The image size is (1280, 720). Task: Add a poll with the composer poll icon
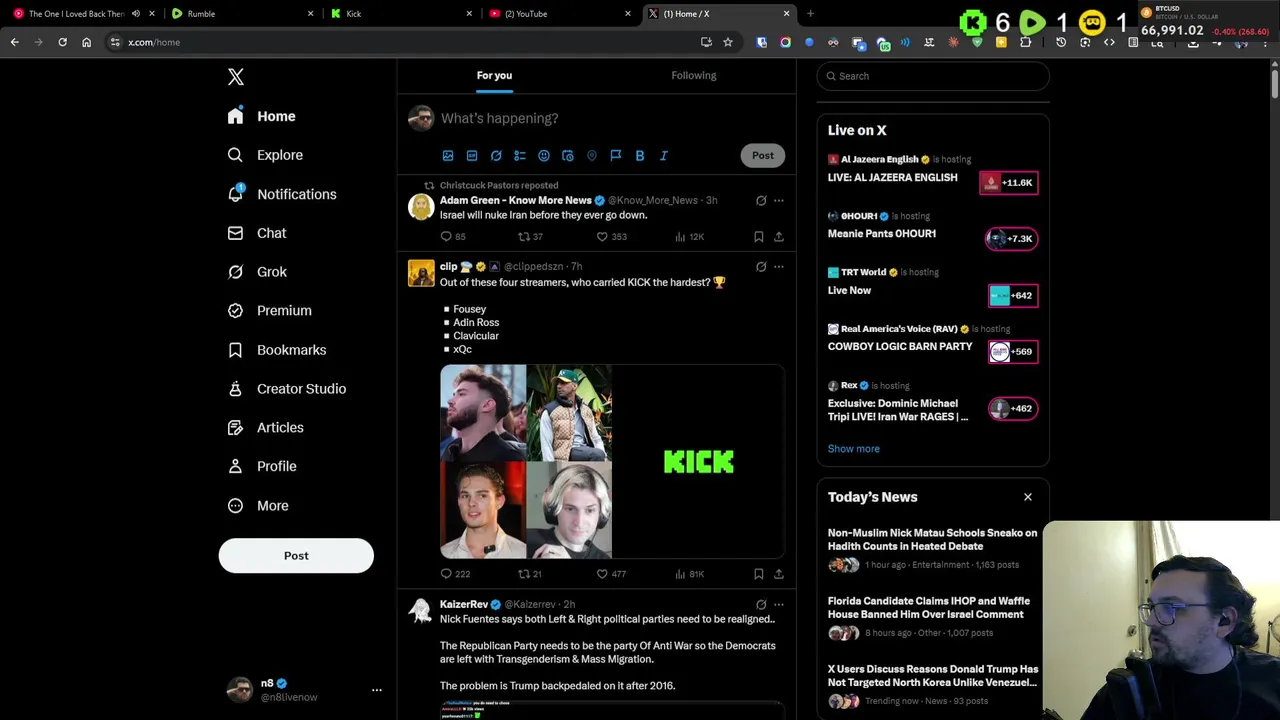point(520,156)
